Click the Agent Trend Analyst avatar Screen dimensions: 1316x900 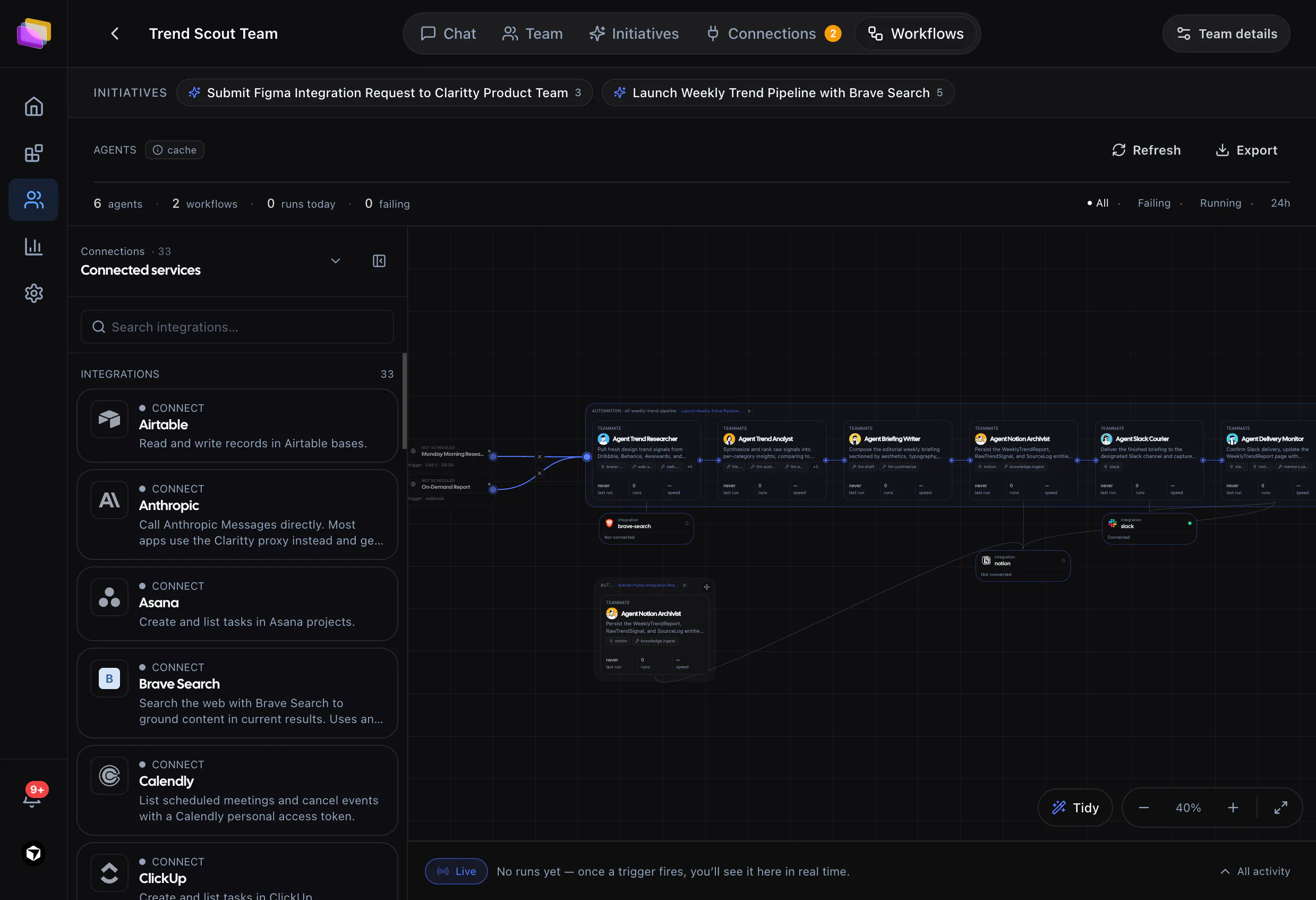click(729, 439)
